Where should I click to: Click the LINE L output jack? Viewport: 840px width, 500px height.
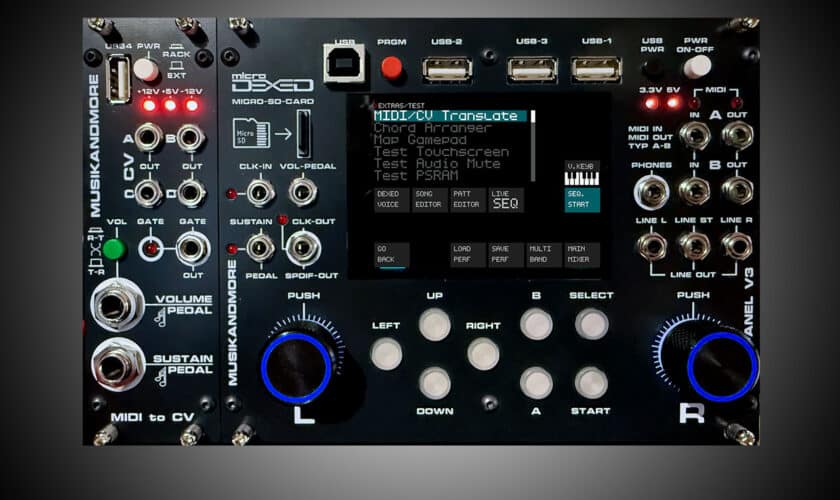coord(652,245)
